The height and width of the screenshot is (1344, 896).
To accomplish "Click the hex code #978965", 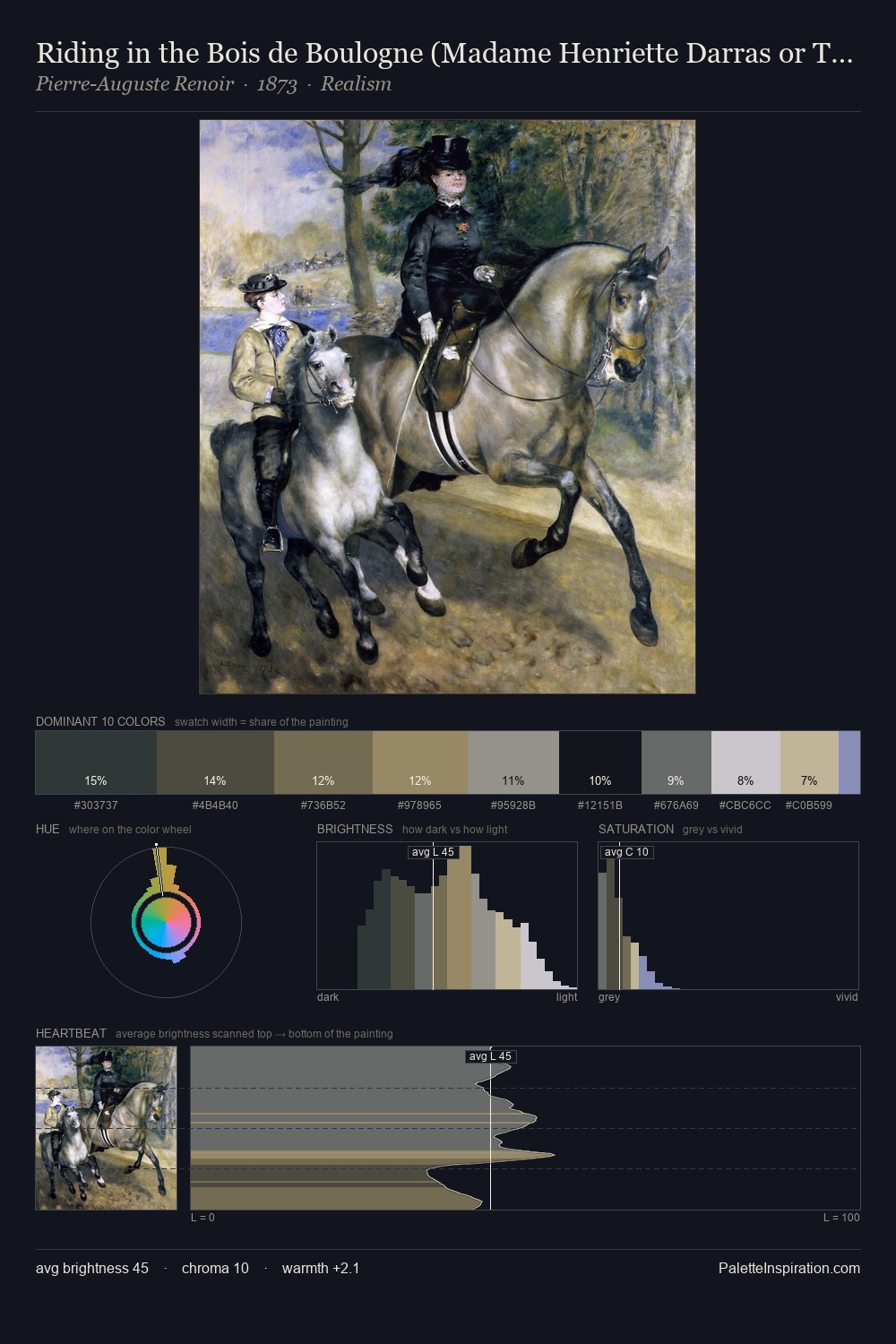I will 420,806.
